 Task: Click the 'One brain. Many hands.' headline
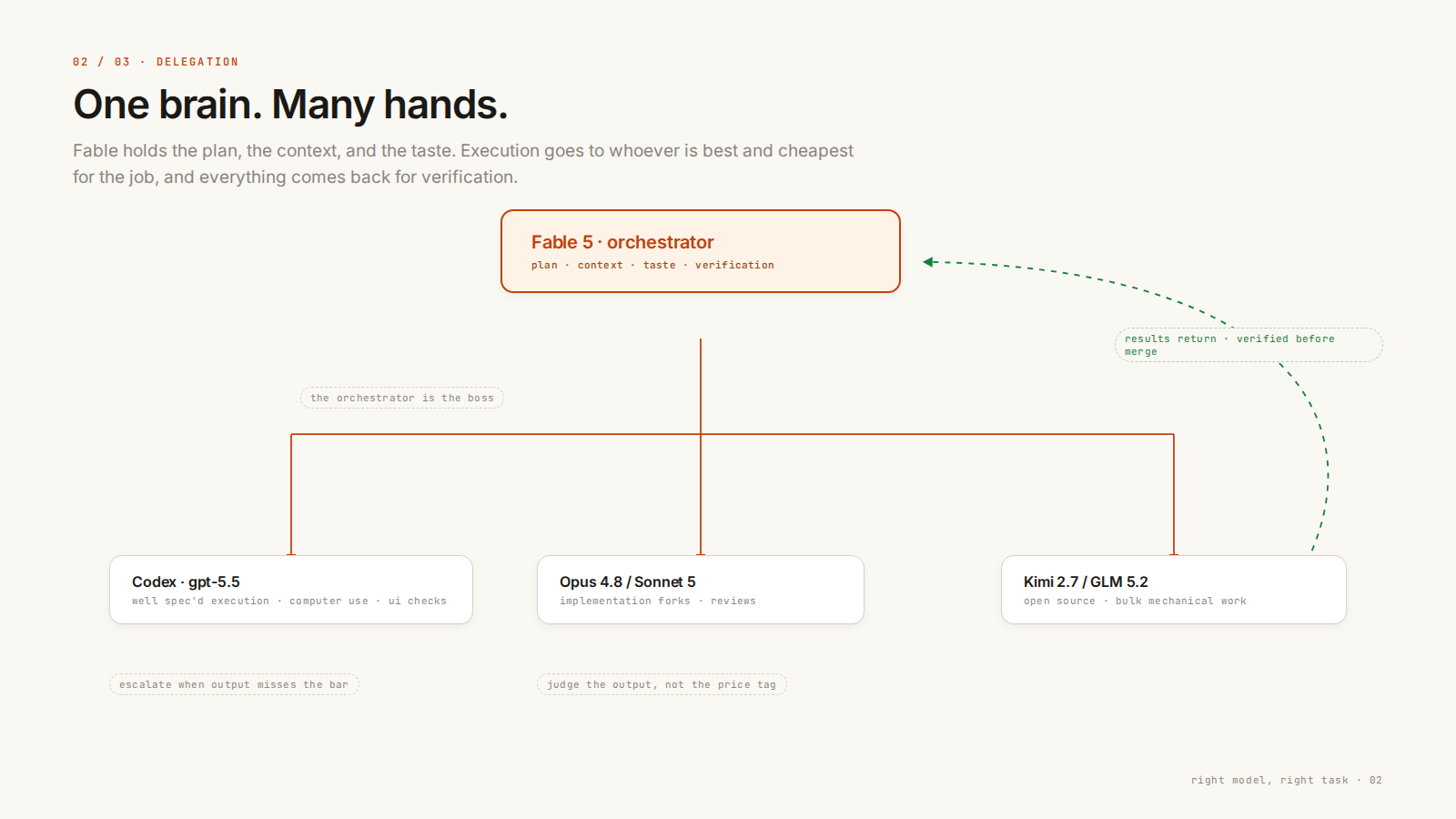click(x=290, y=105)
